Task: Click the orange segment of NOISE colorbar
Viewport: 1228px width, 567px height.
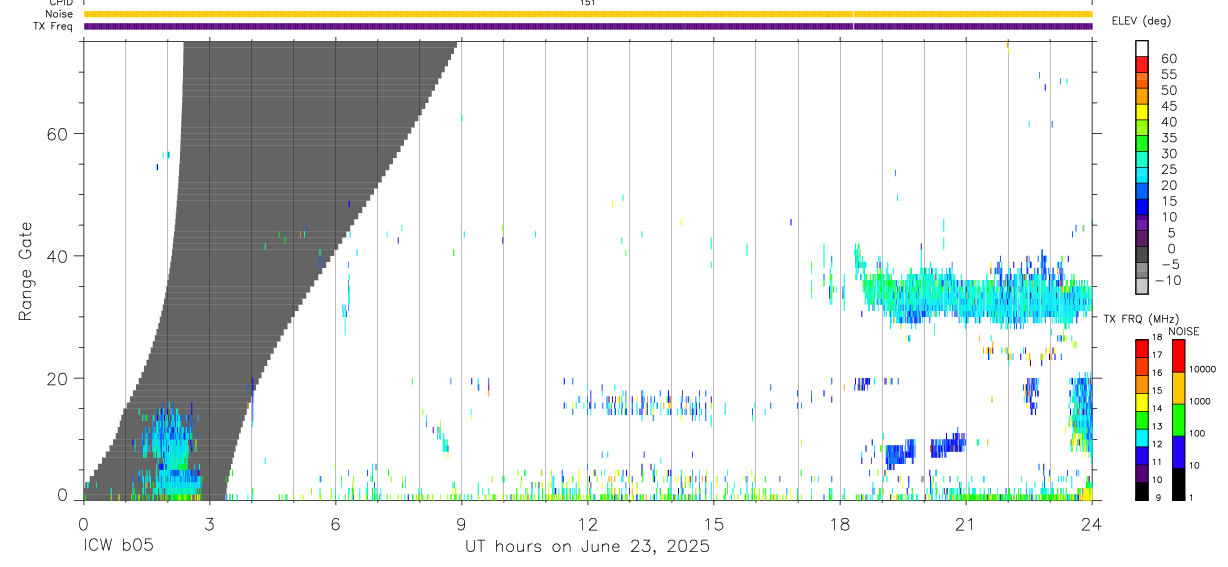Action: coord(1179,388)
